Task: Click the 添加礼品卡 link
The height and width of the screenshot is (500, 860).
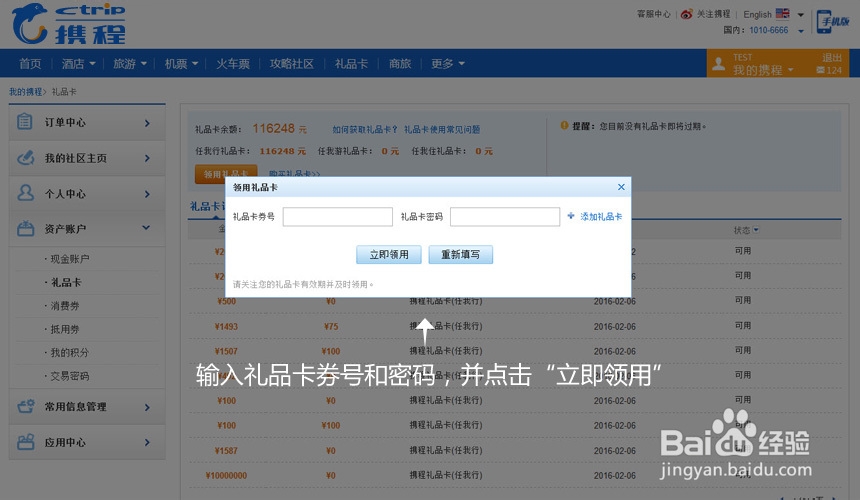Action: click(601, 217)
